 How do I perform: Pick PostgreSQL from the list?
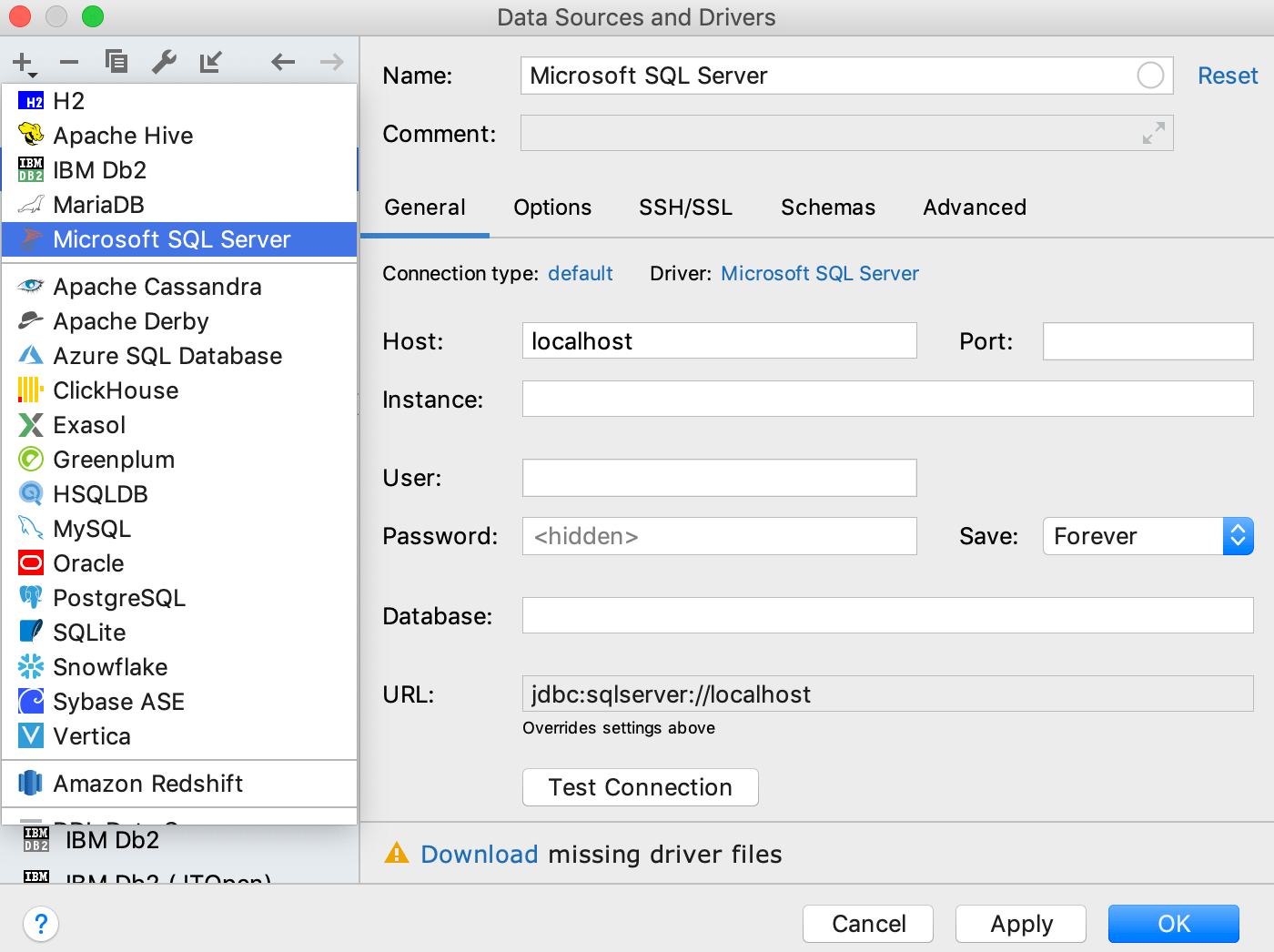(x=179, y=598)
